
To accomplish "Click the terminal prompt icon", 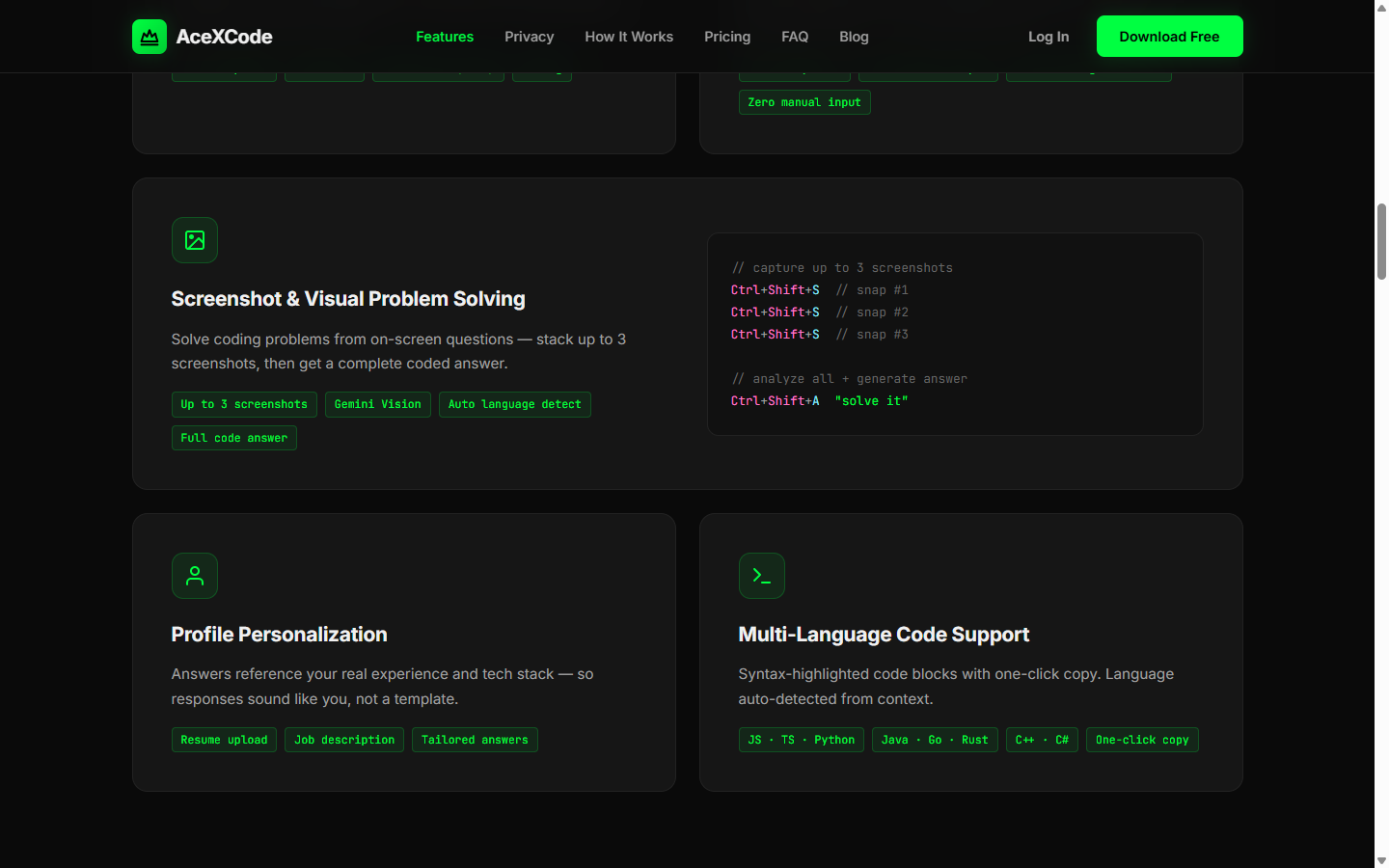I will point(762,576).
